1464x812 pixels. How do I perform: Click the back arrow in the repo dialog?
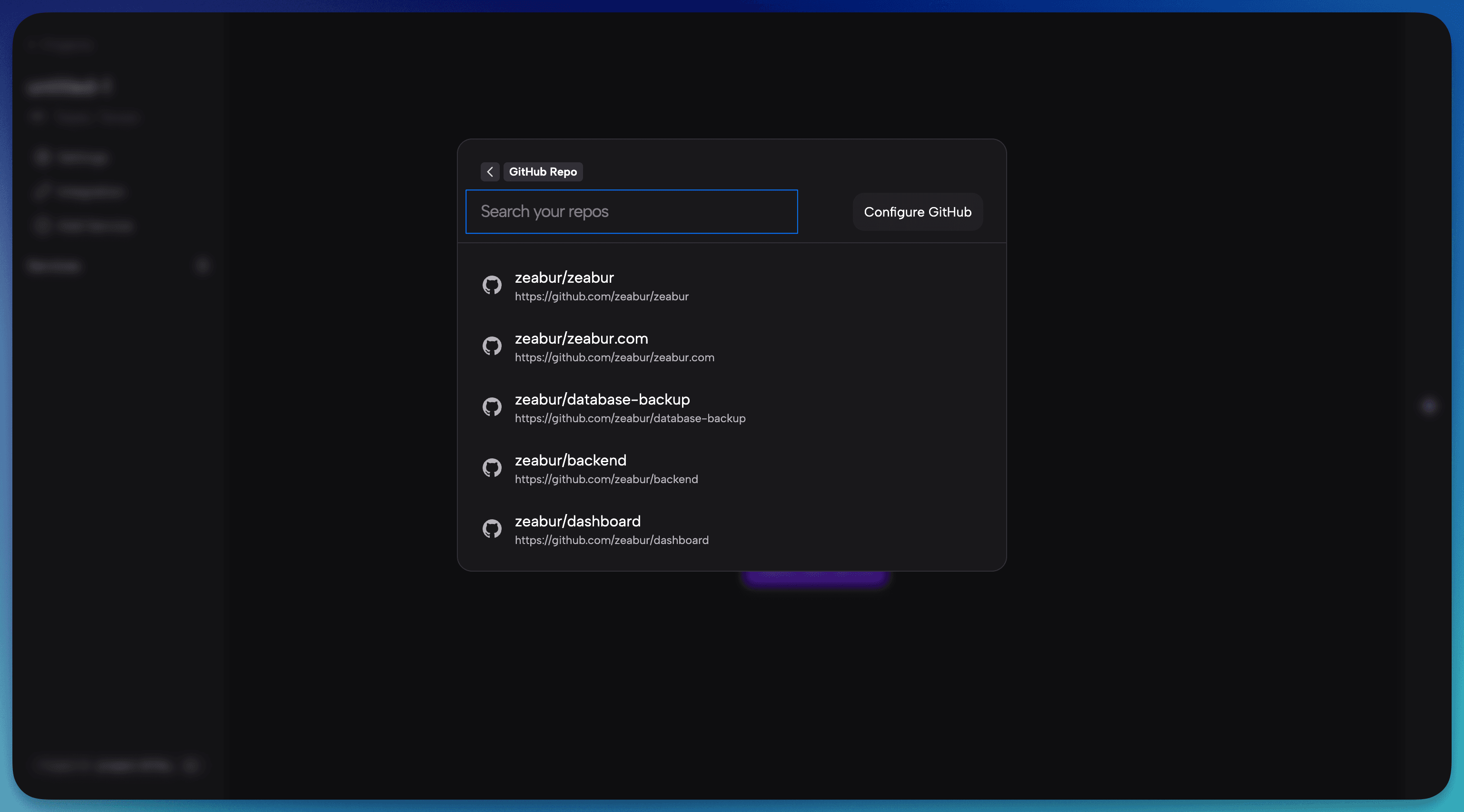coord(489,172)
